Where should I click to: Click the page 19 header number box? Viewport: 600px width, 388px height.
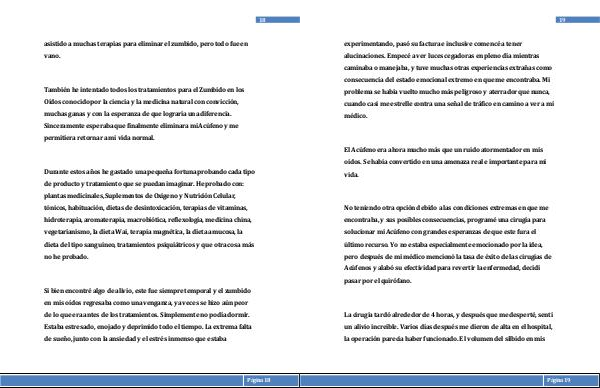[x=578, y=20]
